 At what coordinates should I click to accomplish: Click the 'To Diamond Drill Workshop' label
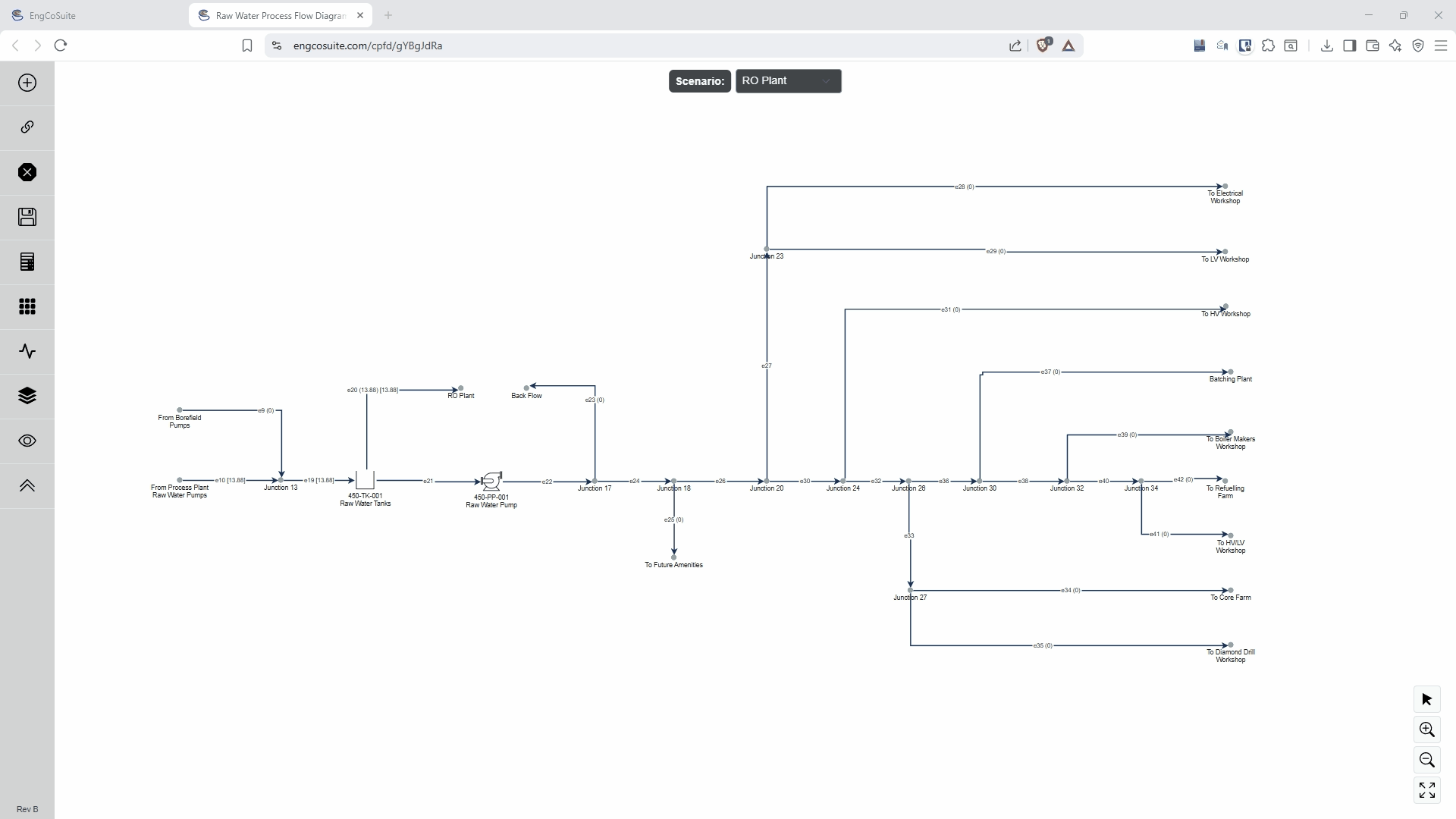click(1230, 656)
